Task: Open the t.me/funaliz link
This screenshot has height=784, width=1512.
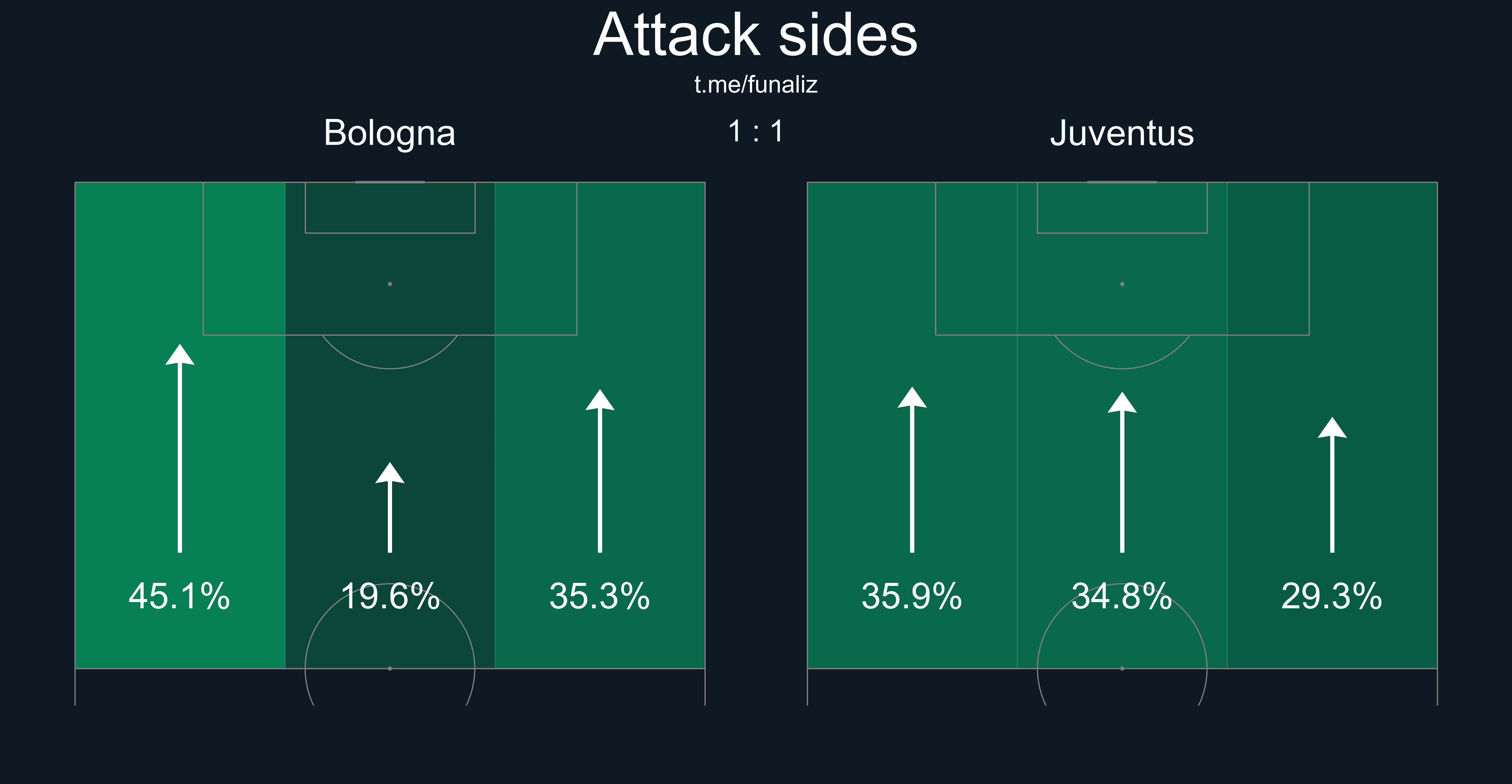Action: click(756, 85)
